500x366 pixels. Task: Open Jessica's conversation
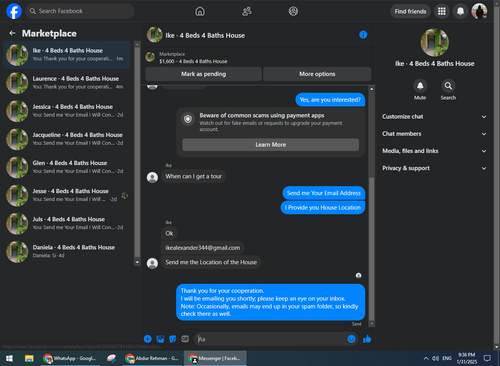68,111
